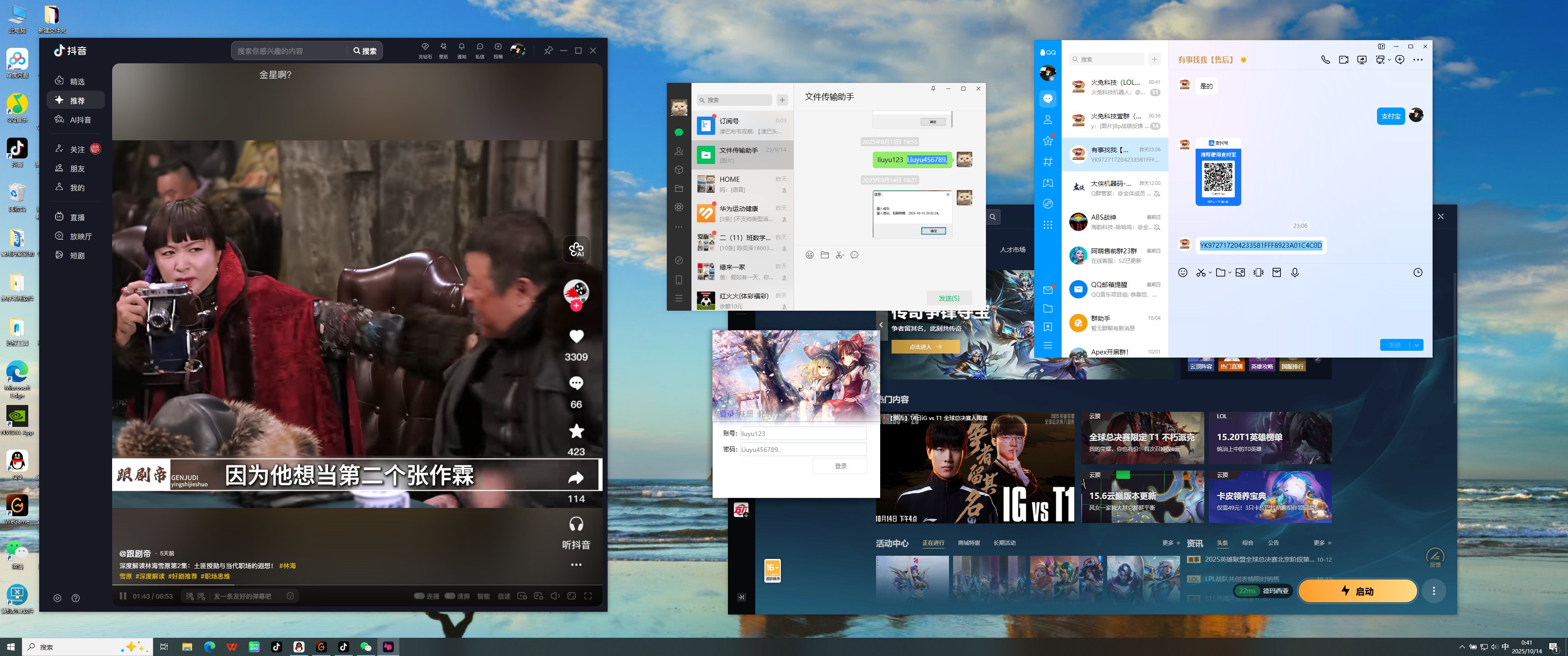Click the orange 启动 launch button
The image size is (1568, 656).
(1357, 591)
